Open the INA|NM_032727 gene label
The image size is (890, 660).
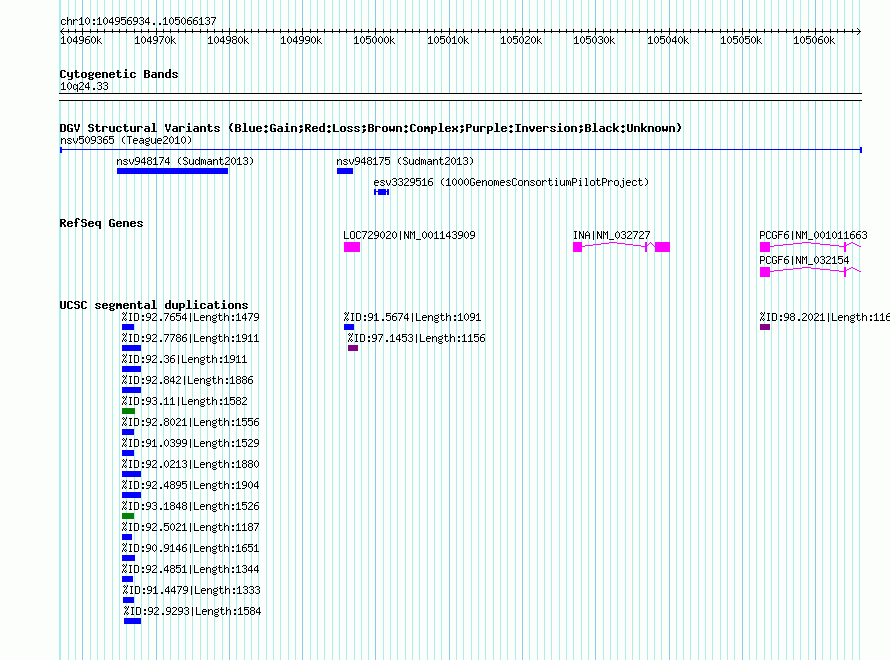tap(611, 235)
